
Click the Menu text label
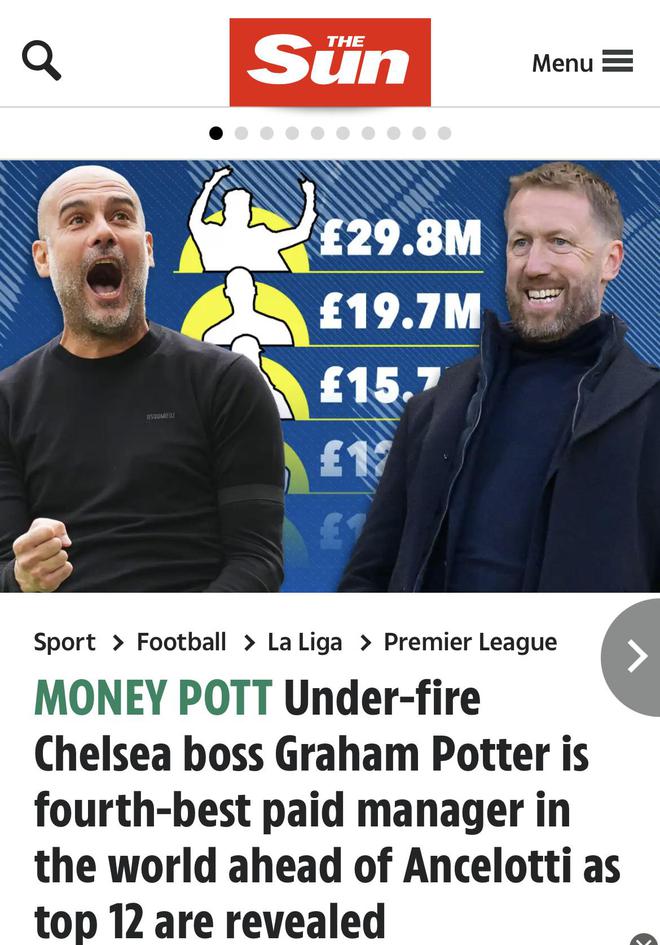click(562, 63)
